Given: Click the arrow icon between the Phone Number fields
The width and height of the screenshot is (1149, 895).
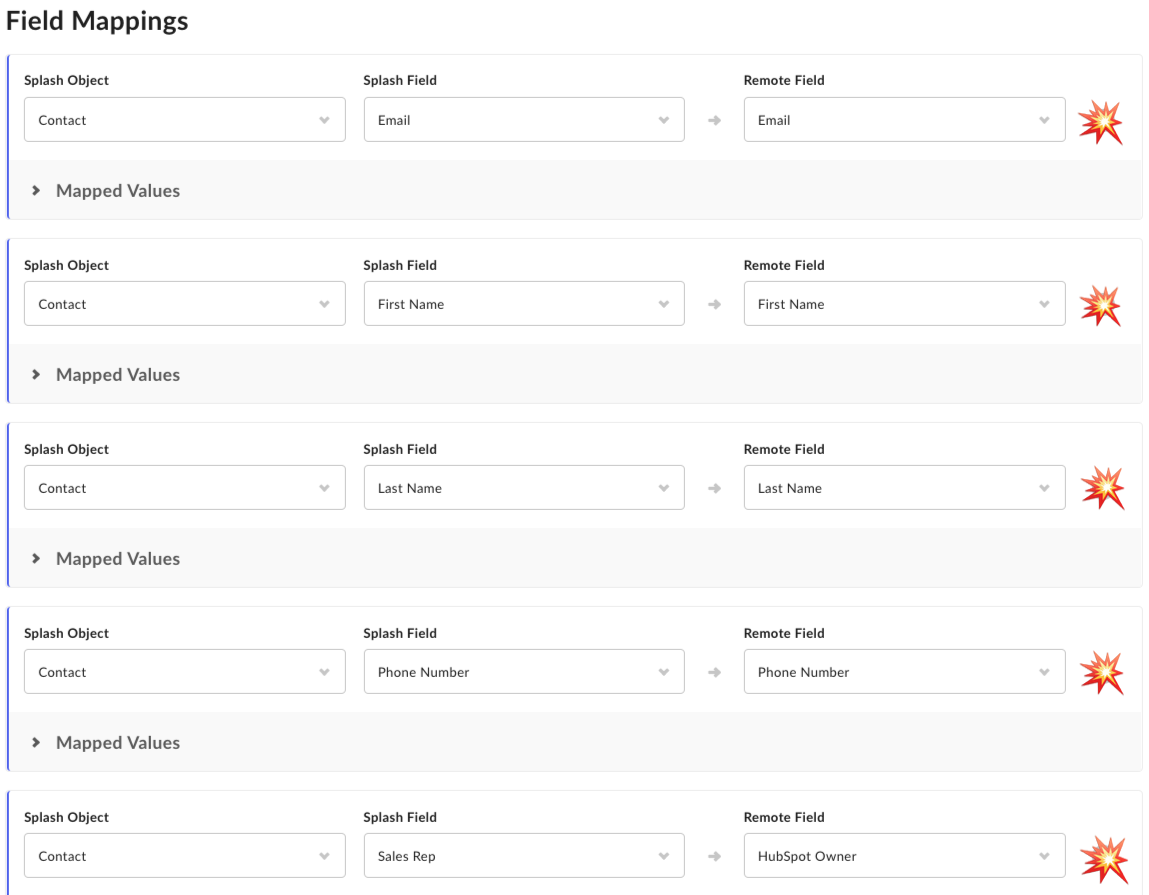Looking at the screenshot, I should (x=714, y=672).
